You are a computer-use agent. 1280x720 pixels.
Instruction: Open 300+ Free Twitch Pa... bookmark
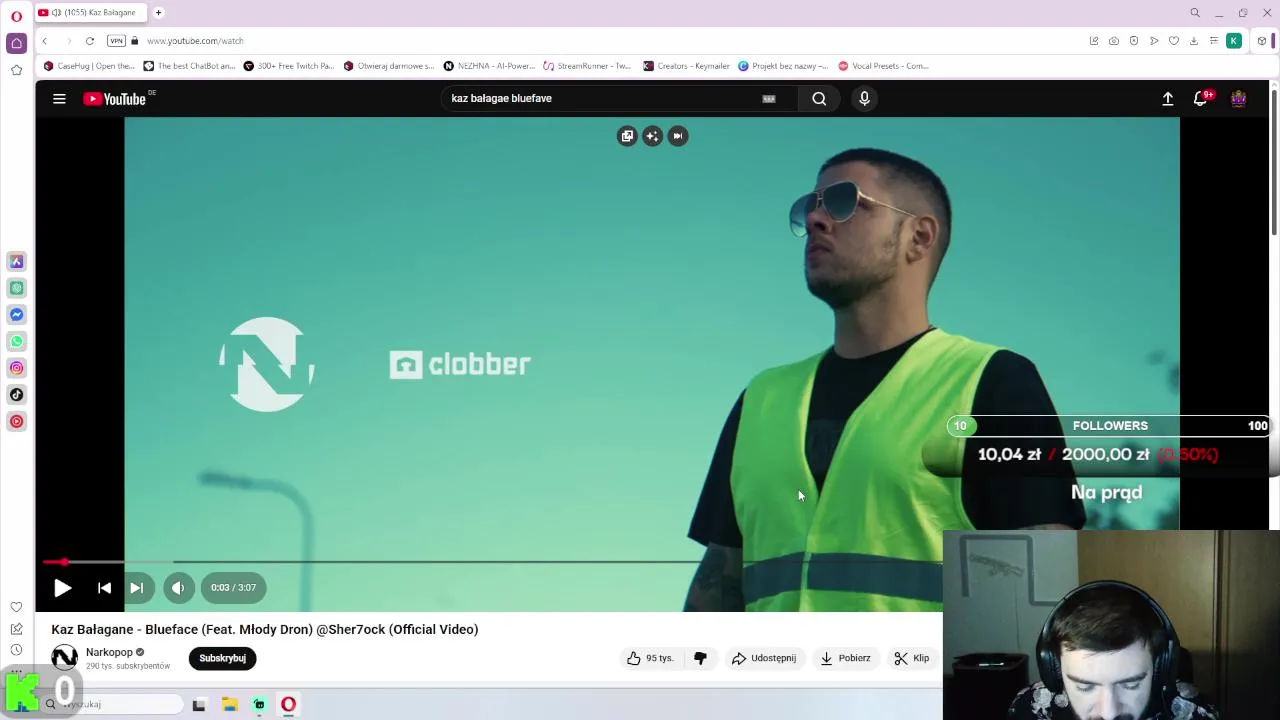coord(288,66)
